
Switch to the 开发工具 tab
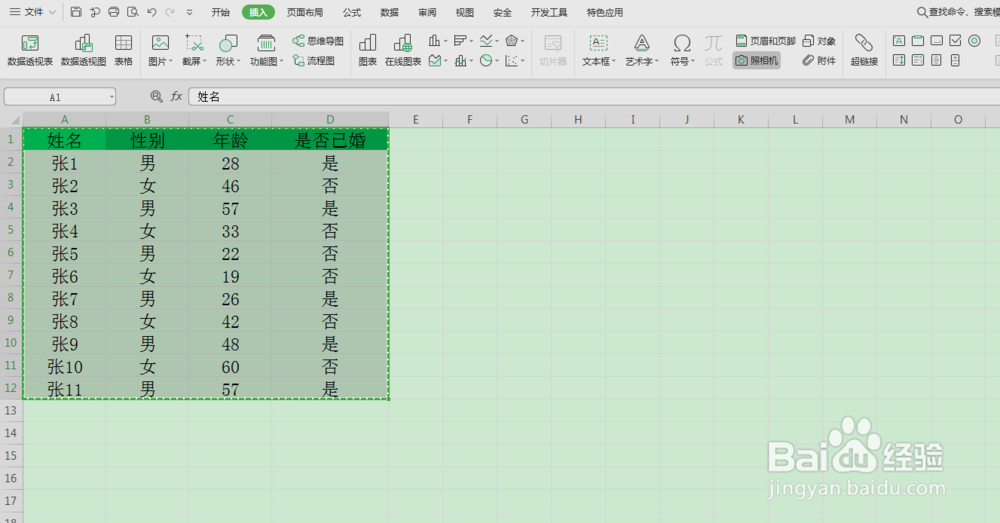click(x=549, y=12)
